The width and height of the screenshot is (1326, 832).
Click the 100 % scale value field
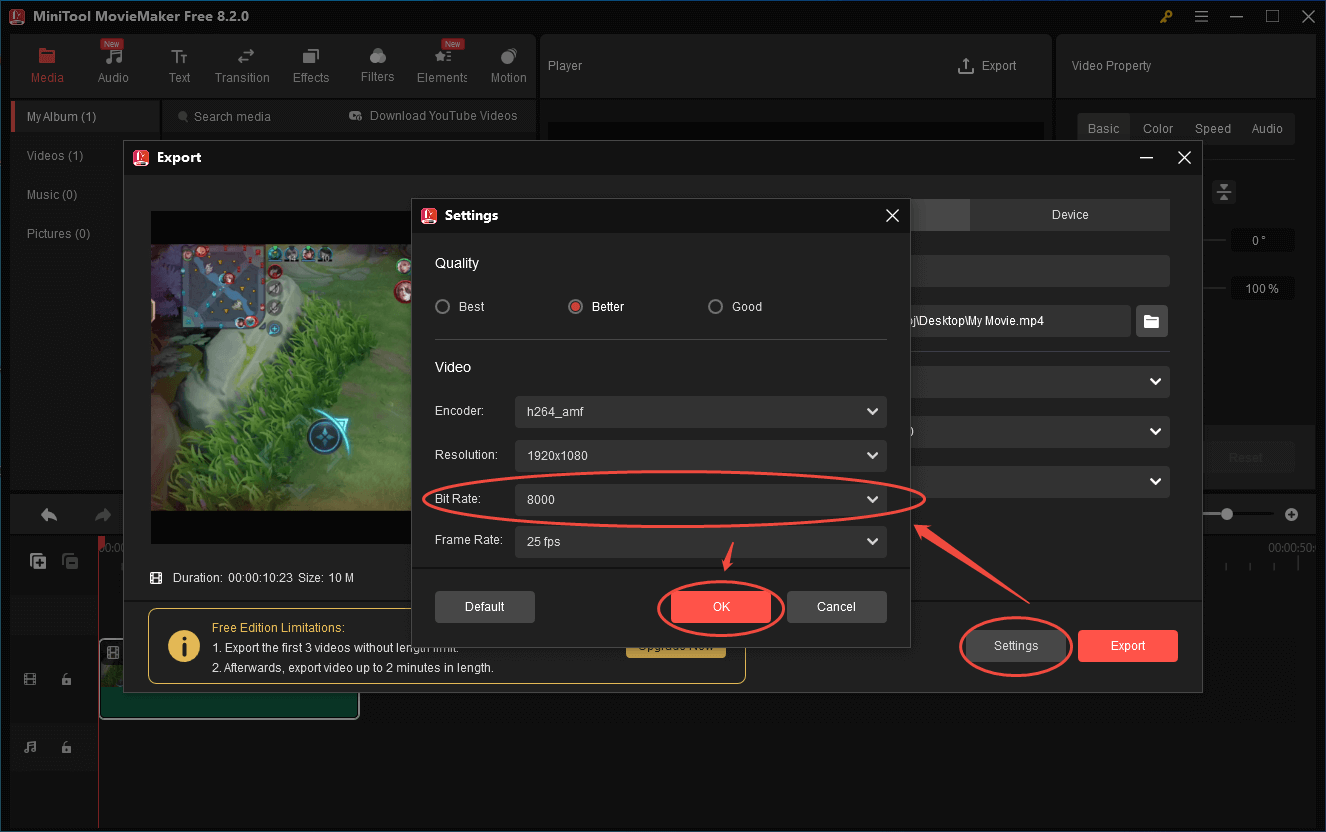coord(1262,289)
